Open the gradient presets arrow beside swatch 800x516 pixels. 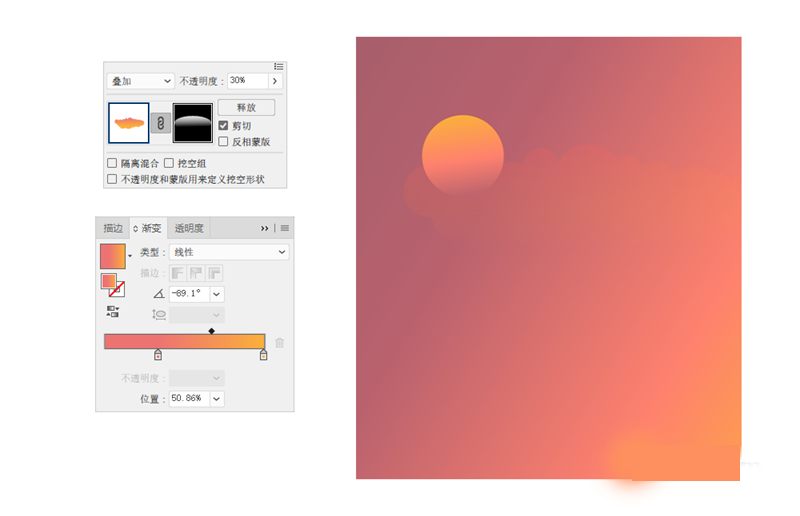click(x=130, y=256)
